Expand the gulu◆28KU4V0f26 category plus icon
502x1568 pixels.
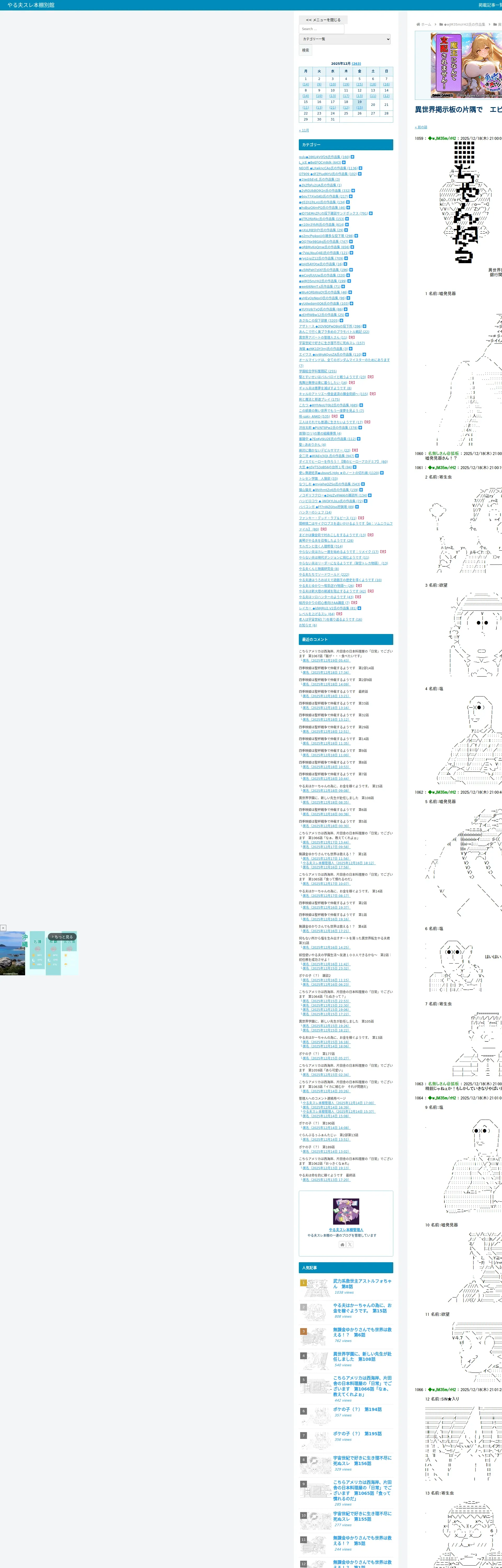click(x=352, y=157)
